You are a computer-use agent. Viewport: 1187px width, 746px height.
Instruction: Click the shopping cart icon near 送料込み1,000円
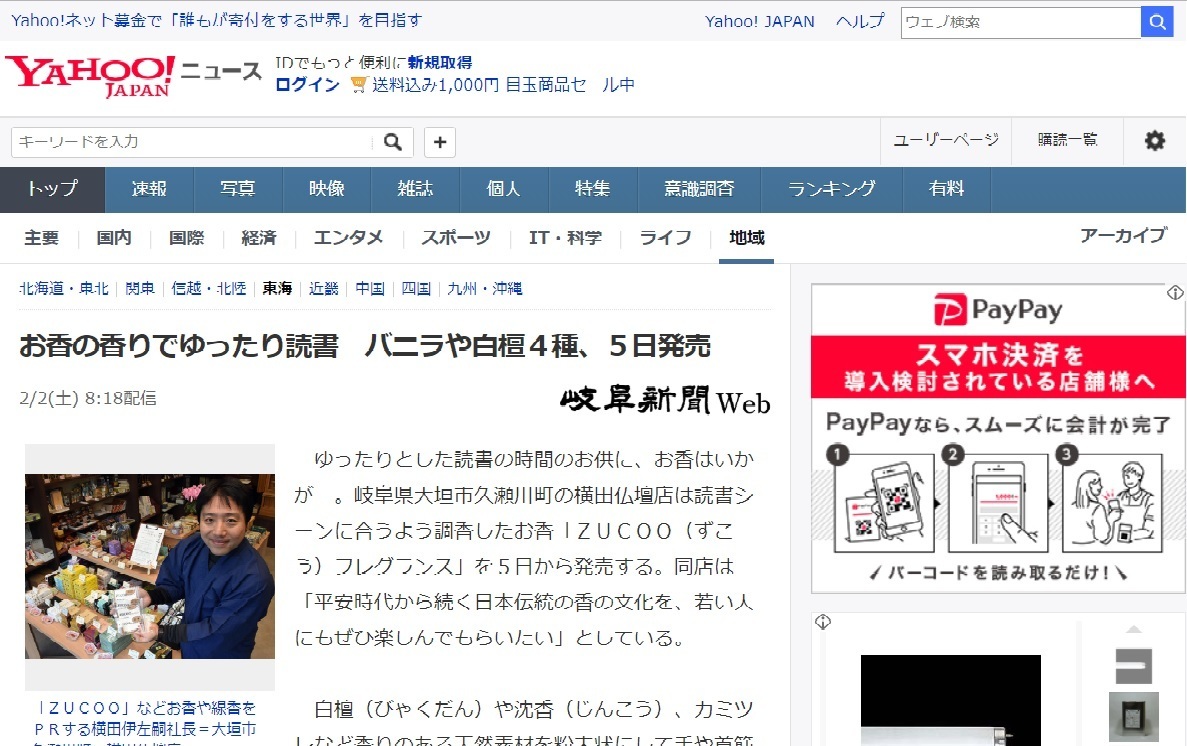[357, 85]
